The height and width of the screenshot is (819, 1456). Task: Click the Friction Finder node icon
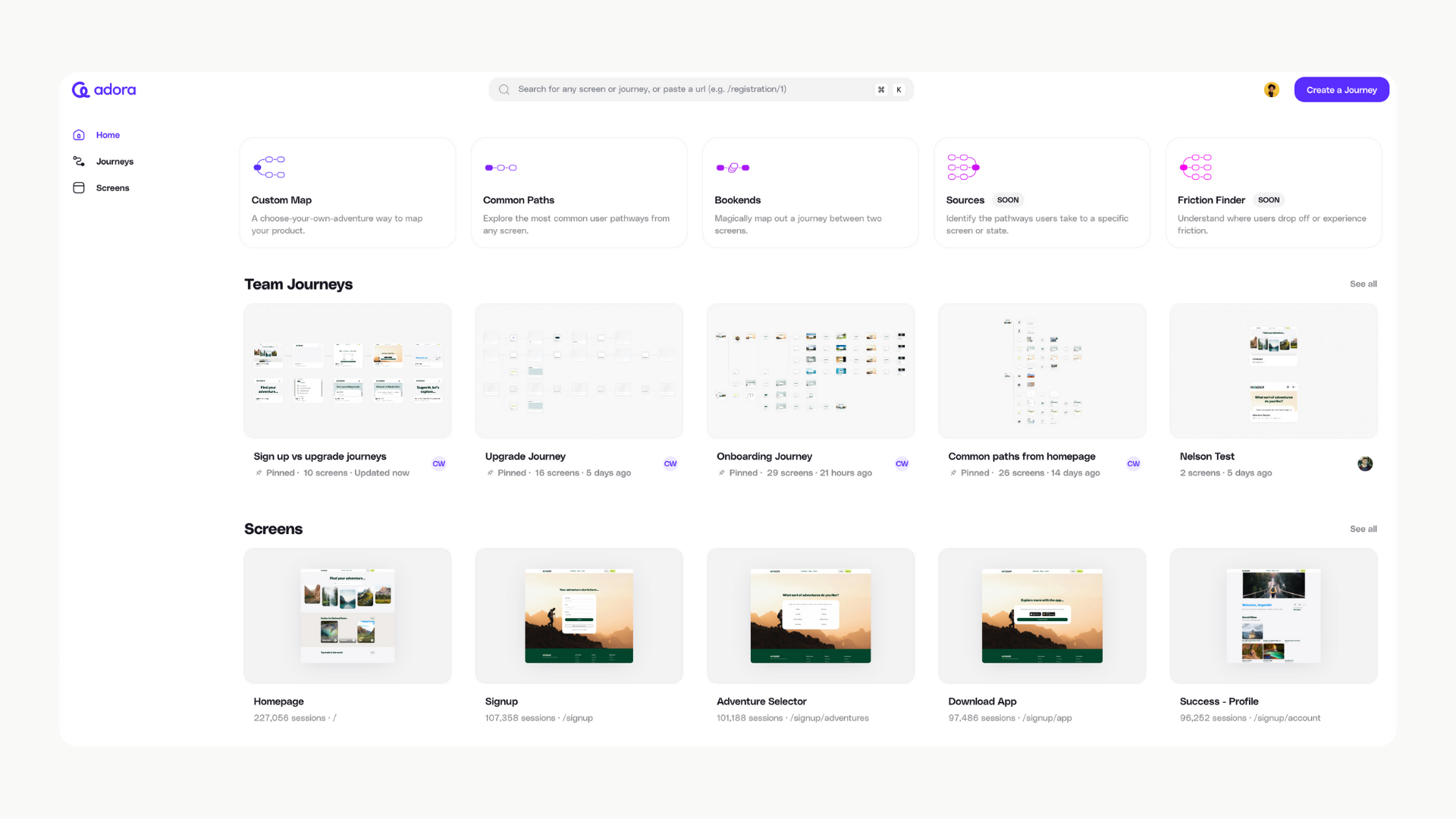click(x=1196, y=167)
